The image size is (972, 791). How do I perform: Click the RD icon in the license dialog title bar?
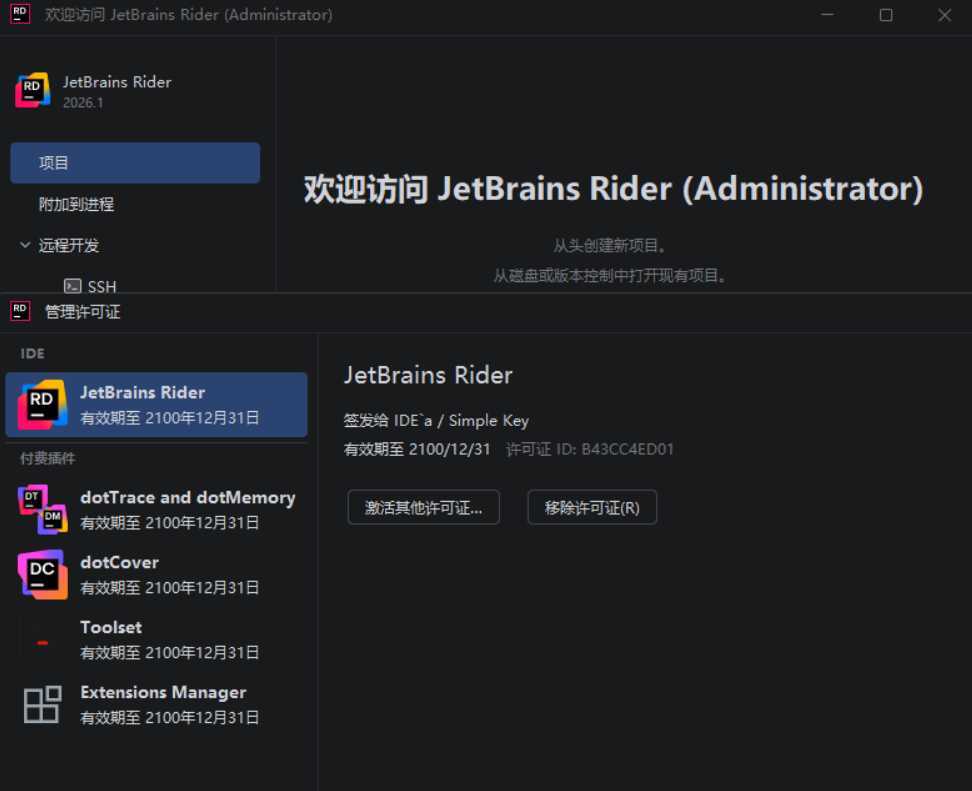coord(19,311)
